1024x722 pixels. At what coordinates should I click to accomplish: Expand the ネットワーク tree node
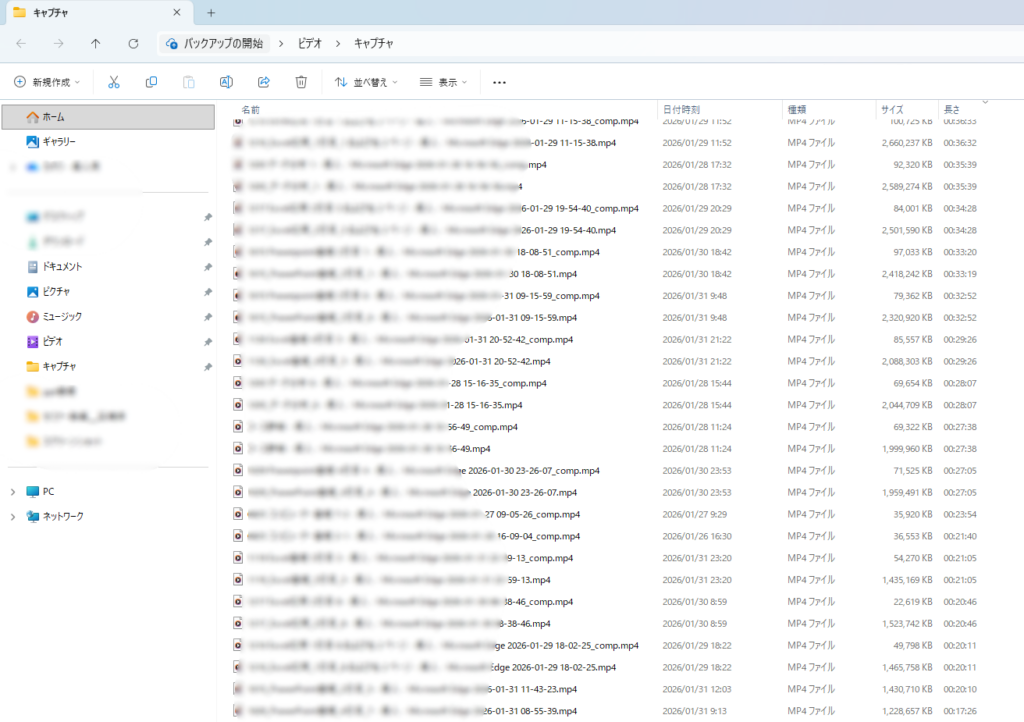tap(12, 517)
